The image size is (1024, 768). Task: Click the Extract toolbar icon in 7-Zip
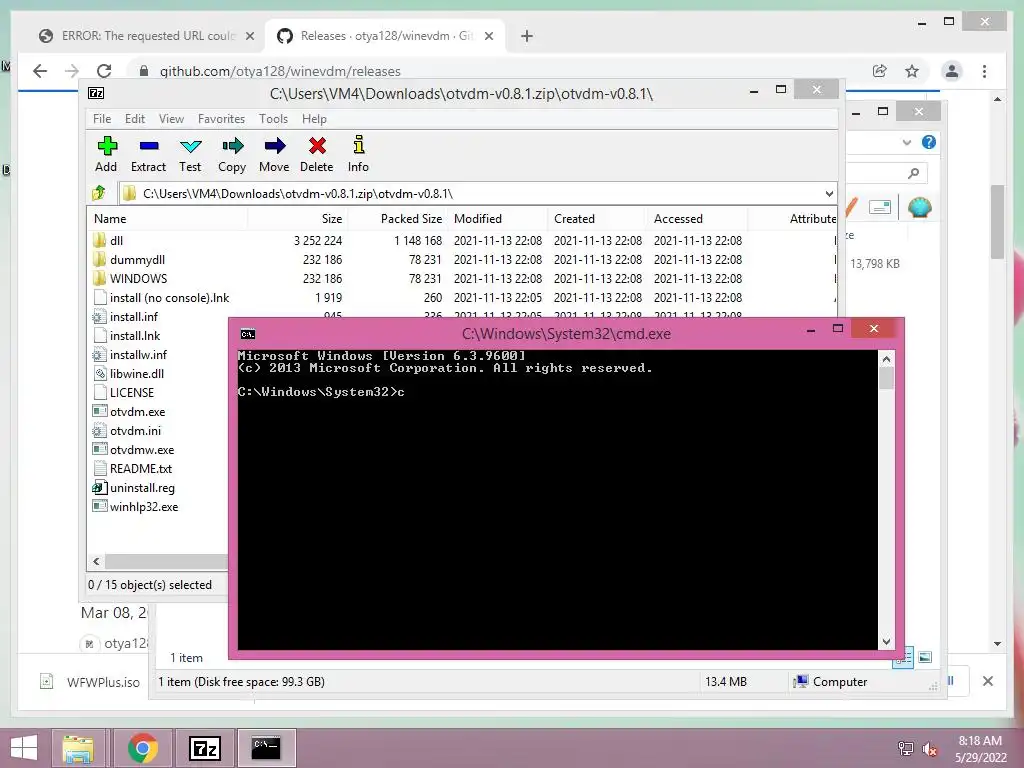click(148, 154)
